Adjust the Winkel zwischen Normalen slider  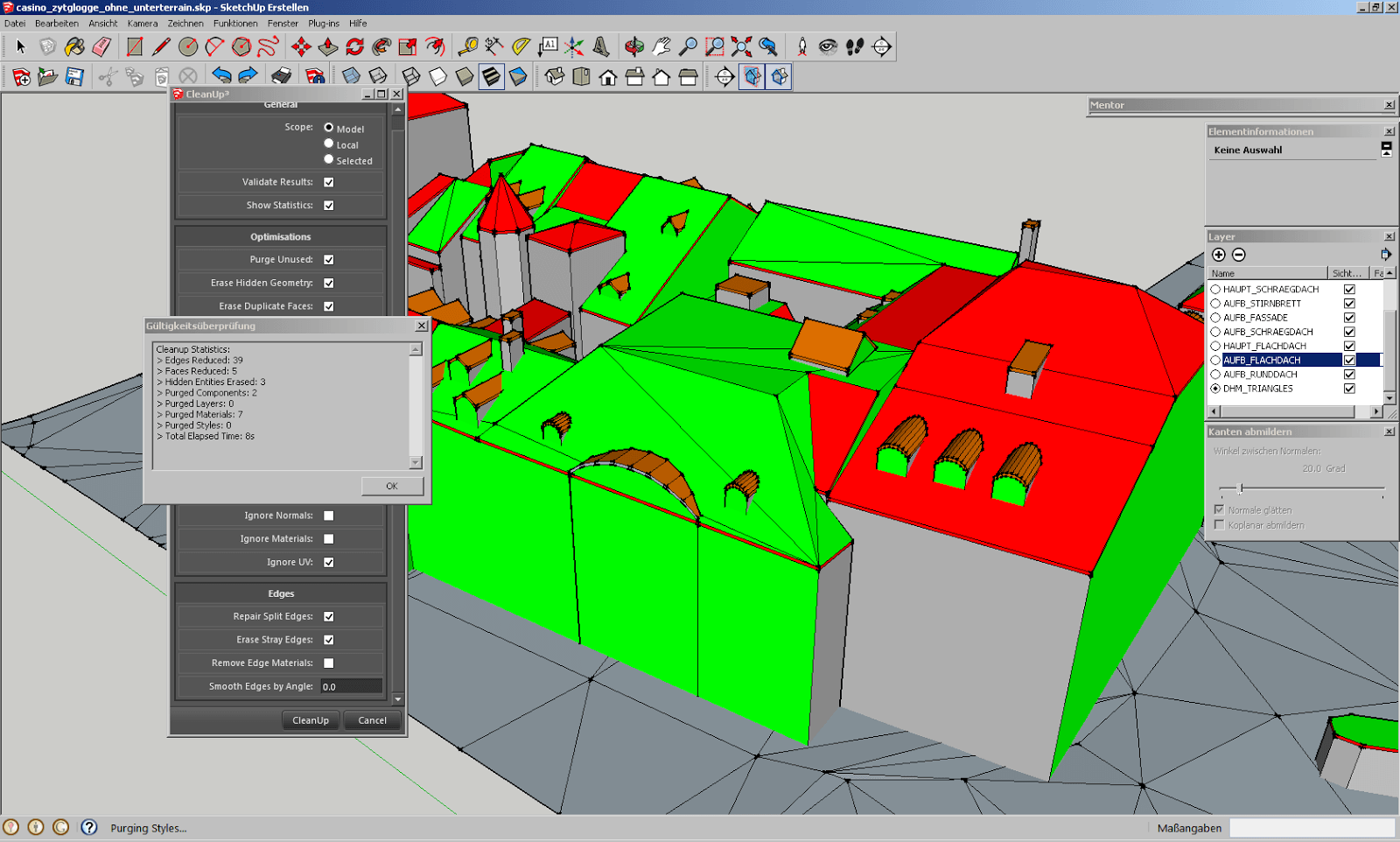(x=1241, y=488)
